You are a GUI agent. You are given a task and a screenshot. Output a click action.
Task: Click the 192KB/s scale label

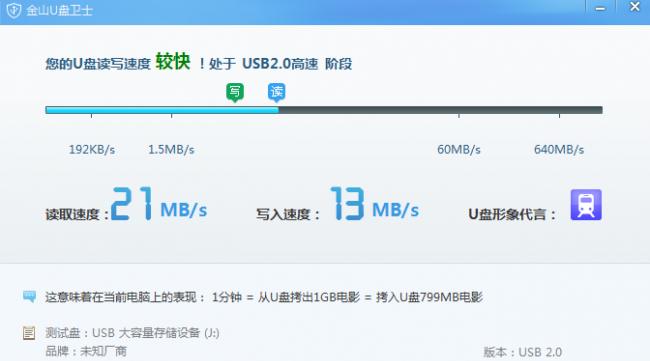coord(92,150)
